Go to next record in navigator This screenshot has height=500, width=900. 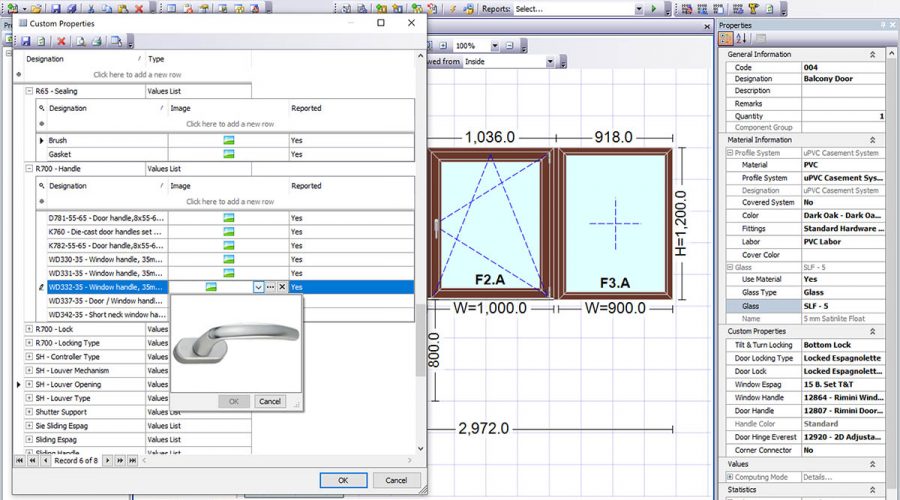click(x=108, y=460)
